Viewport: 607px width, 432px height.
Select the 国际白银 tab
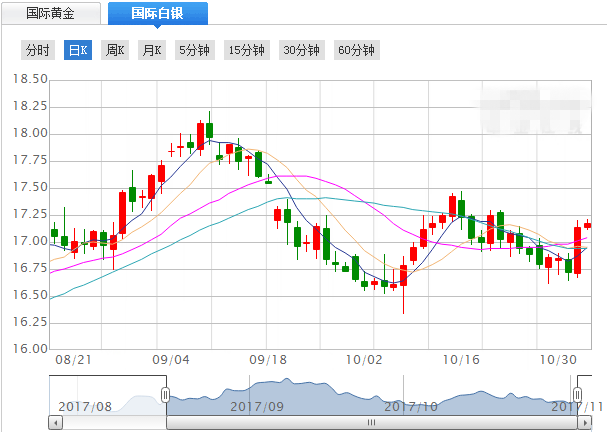[157, 14]
